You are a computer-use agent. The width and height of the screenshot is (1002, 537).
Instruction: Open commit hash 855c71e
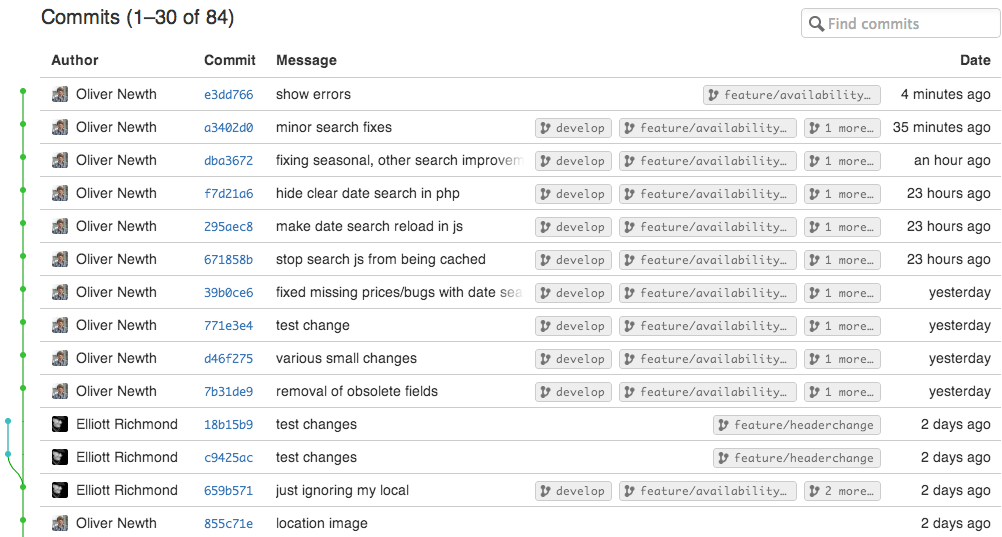[228, 524]
